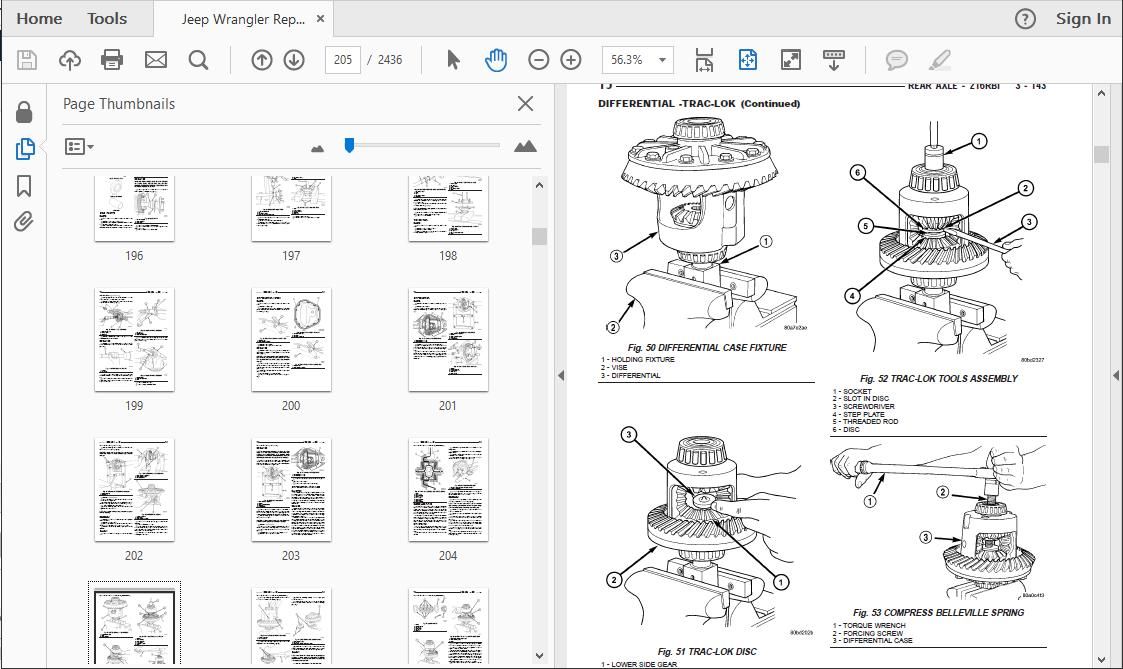Viewport: 1123px width, 669px height.
Task: Close the Page Thumbnails panel
Action: (525, 104)
